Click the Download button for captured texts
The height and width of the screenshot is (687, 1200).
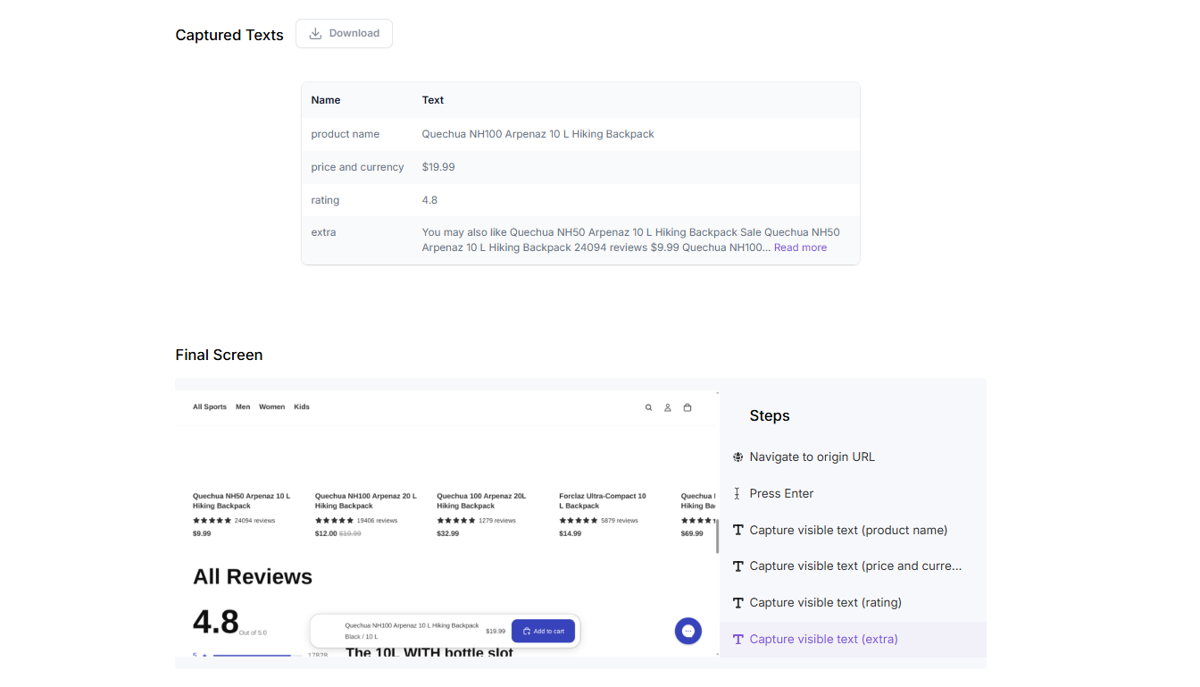344,33
